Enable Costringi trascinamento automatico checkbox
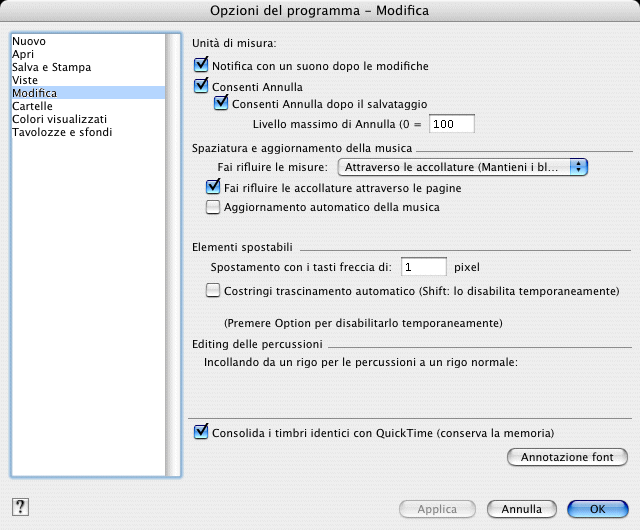Screen dimensions: 640x530 (x=212, y=290)
